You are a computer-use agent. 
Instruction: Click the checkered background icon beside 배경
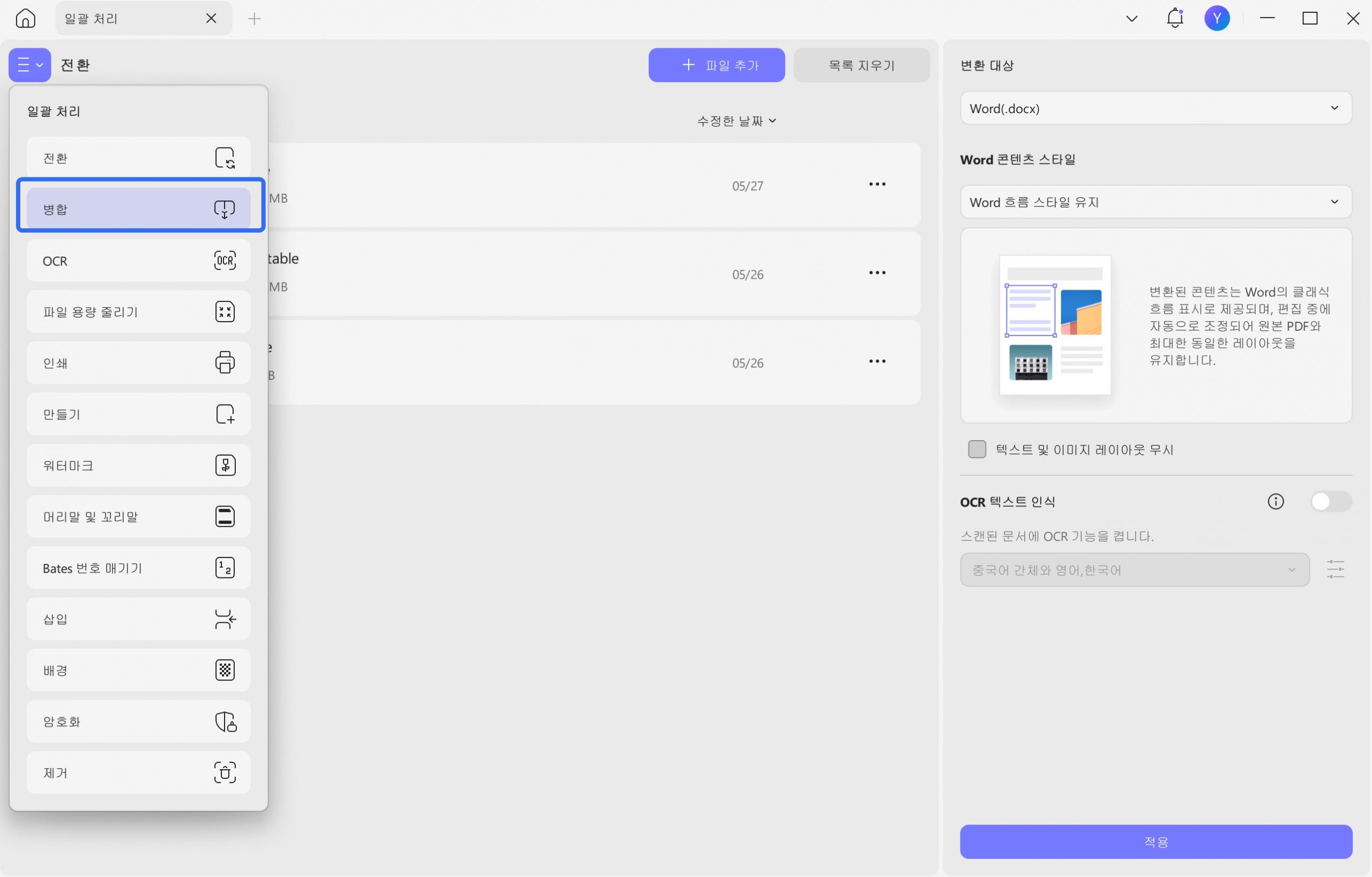point(225,670)
